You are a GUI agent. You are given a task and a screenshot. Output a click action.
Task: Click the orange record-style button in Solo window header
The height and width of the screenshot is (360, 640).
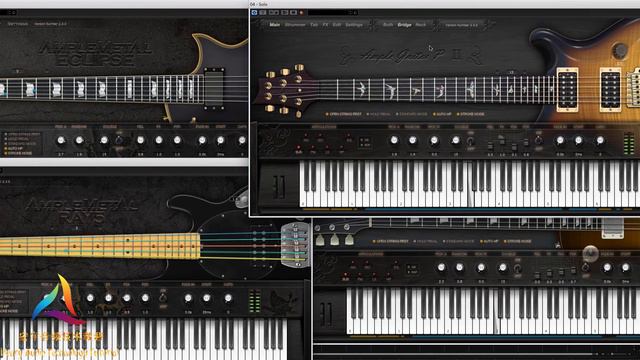pyautogui.click(x=301, y=13)
